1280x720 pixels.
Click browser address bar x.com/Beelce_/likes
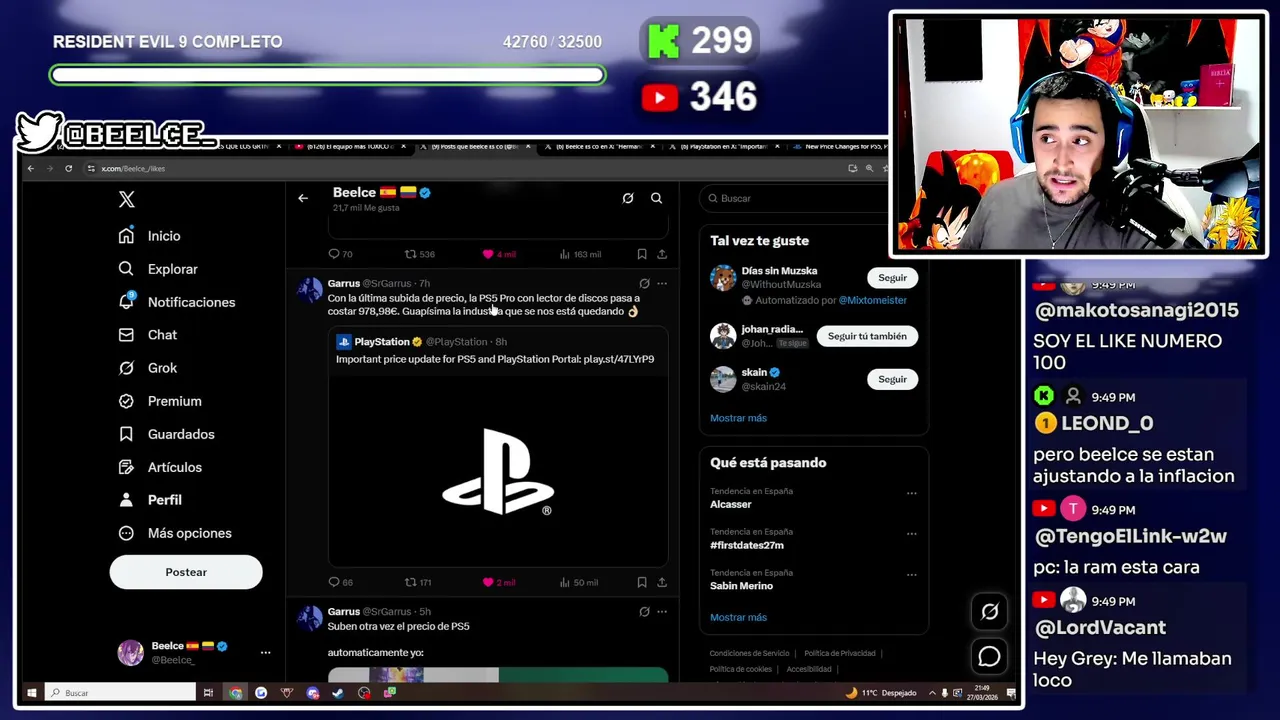[x=133, y=168]
